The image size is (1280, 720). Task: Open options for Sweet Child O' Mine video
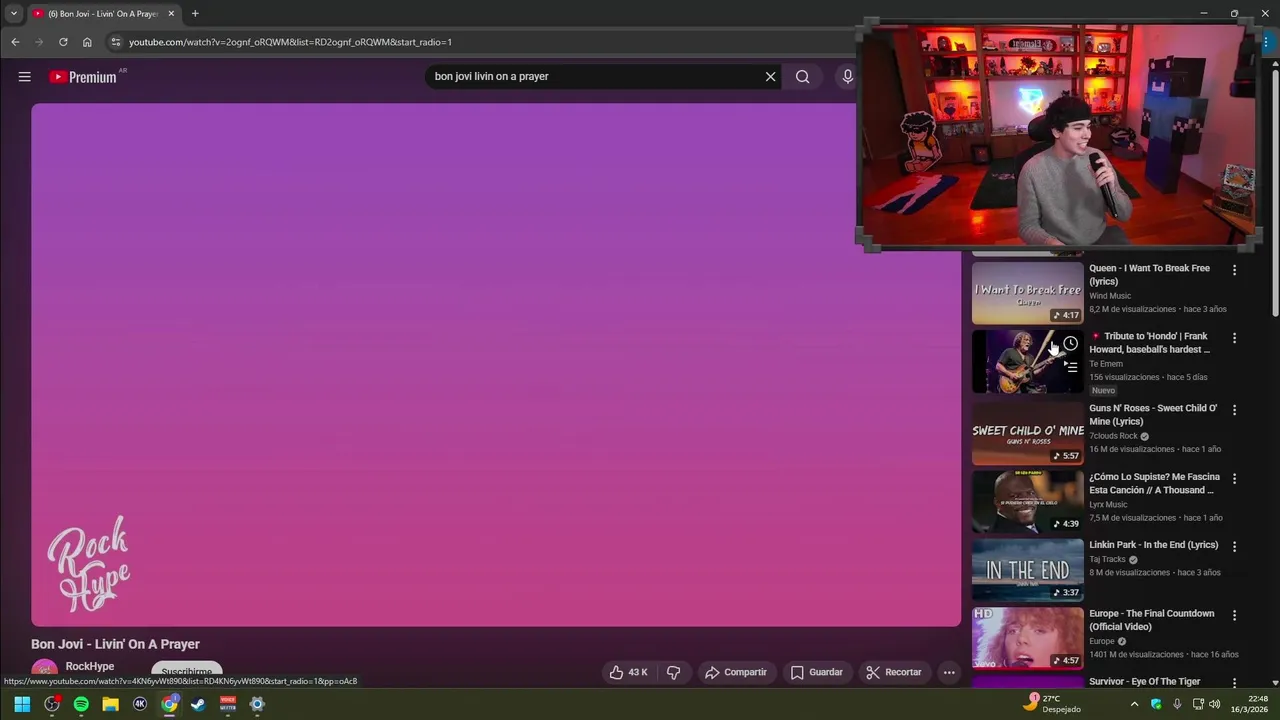click(1234, 410)
